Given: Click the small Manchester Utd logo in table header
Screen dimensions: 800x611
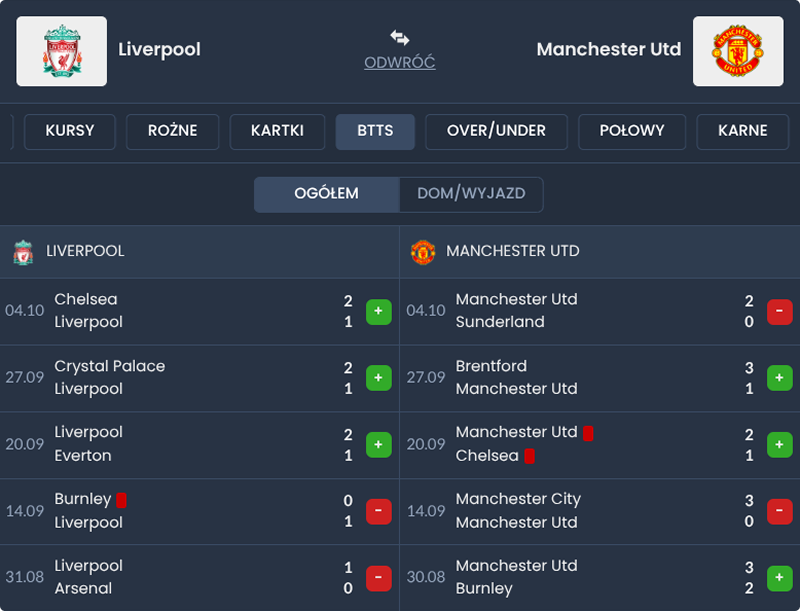Looking at the screenshot, I should click(423, 252).
